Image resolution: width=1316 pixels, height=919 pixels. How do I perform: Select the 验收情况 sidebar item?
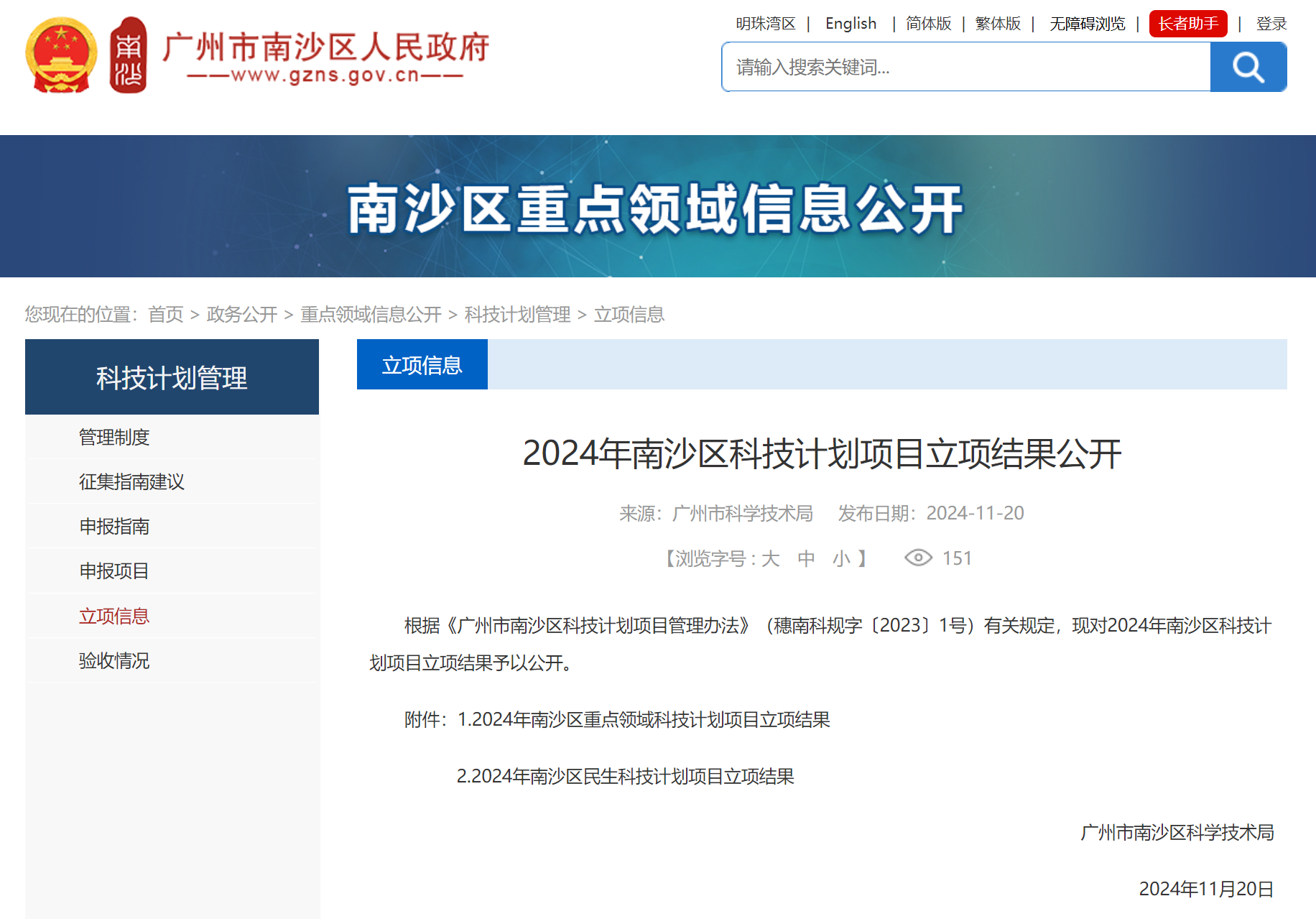pyautogui.click(x=114, y=660)
